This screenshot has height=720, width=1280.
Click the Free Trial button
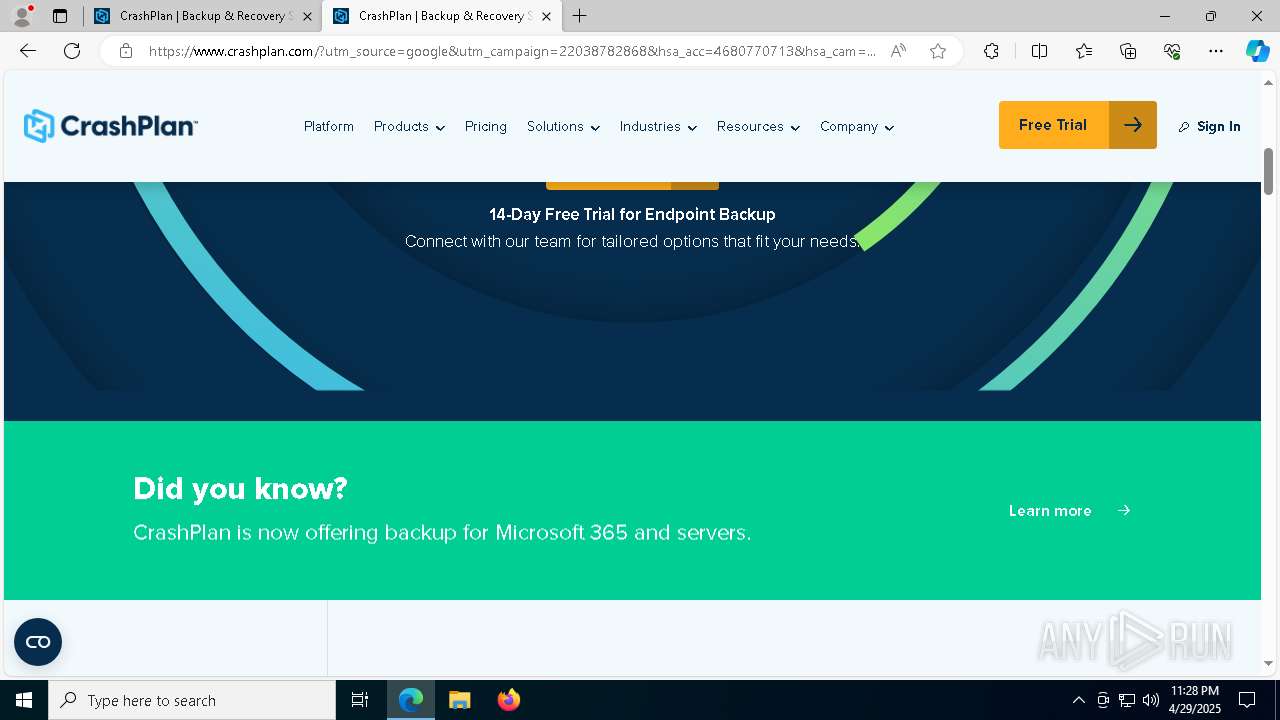(x=1078, y=125)
